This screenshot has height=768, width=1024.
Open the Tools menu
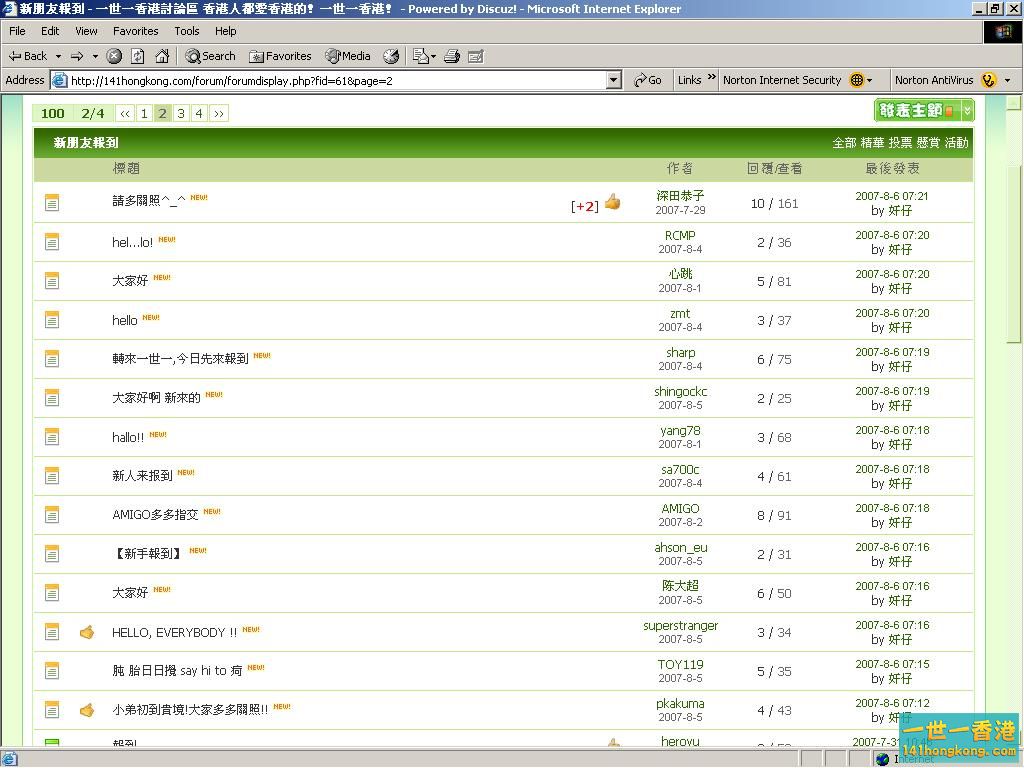[187, 31]
